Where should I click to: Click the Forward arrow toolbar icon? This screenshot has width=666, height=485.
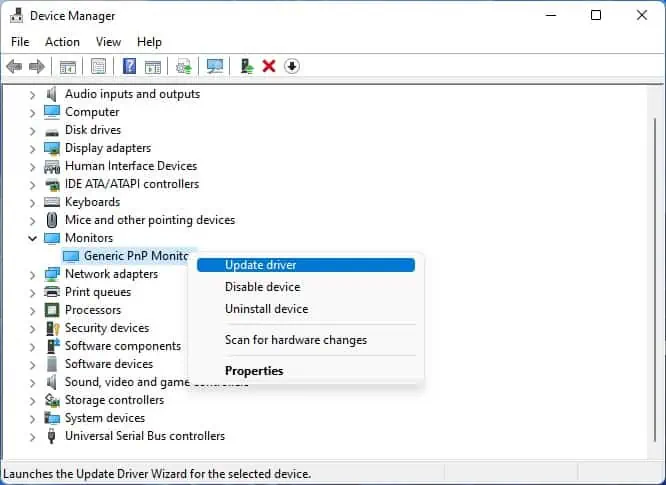click(x=37, y=66)
